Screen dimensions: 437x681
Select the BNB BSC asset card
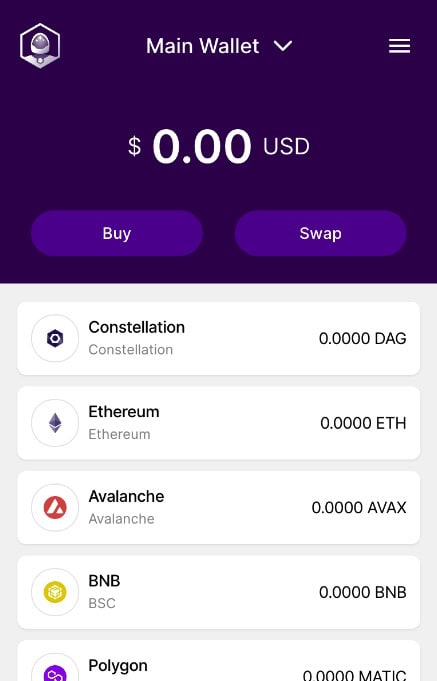218,592
